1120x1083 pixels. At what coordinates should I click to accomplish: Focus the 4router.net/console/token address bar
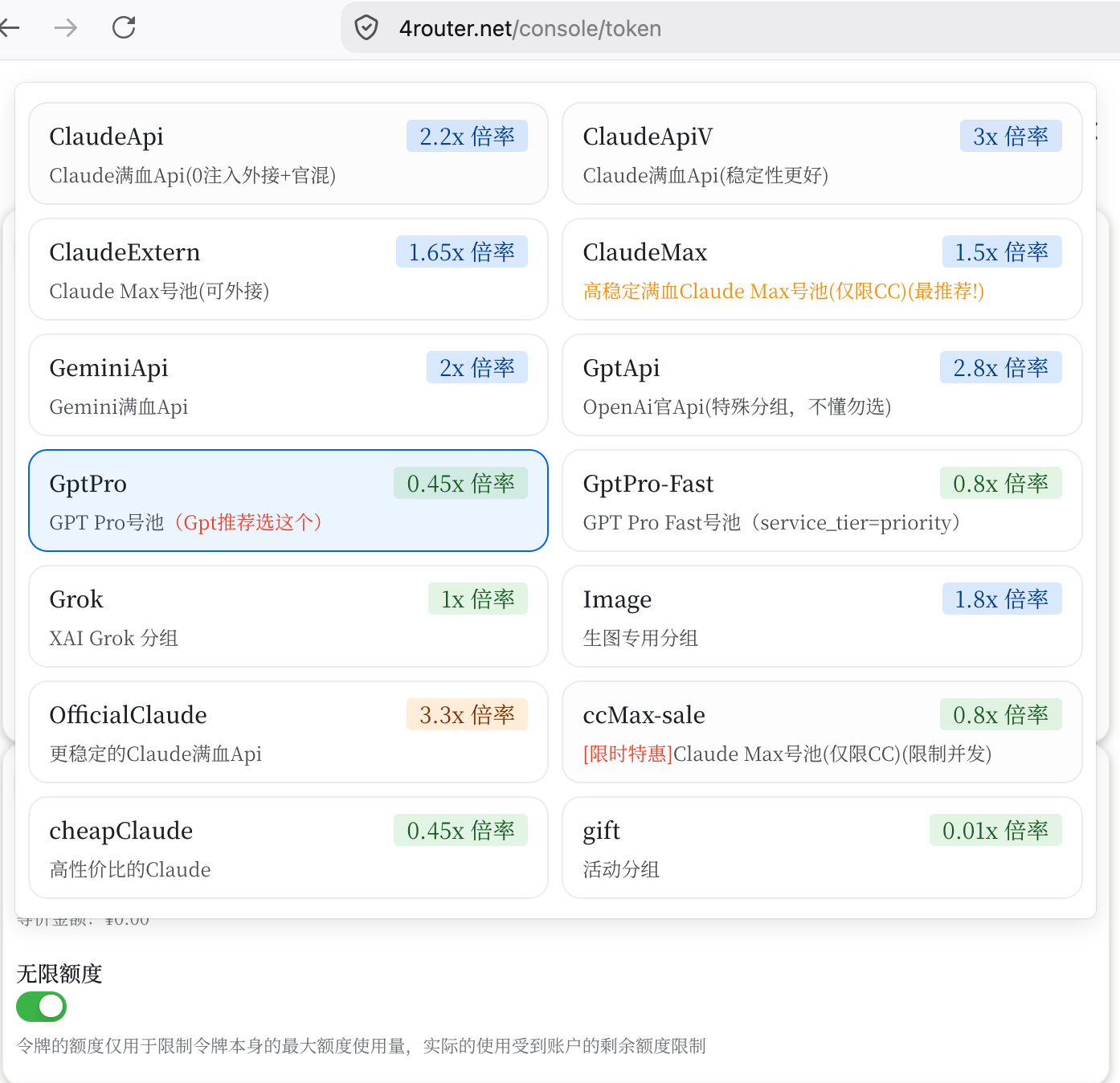coord(730,28)
